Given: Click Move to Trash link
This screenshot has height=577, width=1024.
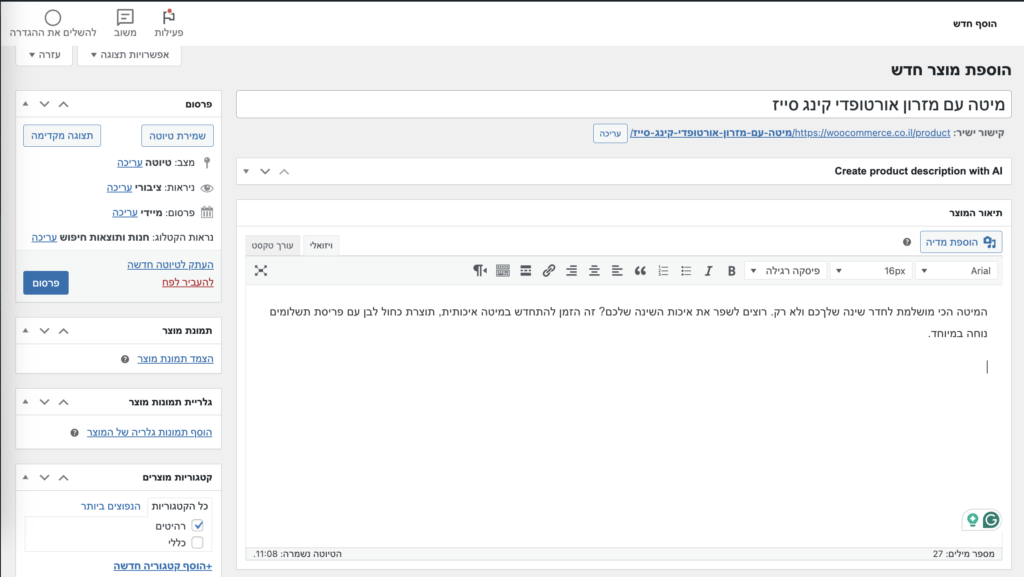Looking at the screenshot, I should (188, 282).
